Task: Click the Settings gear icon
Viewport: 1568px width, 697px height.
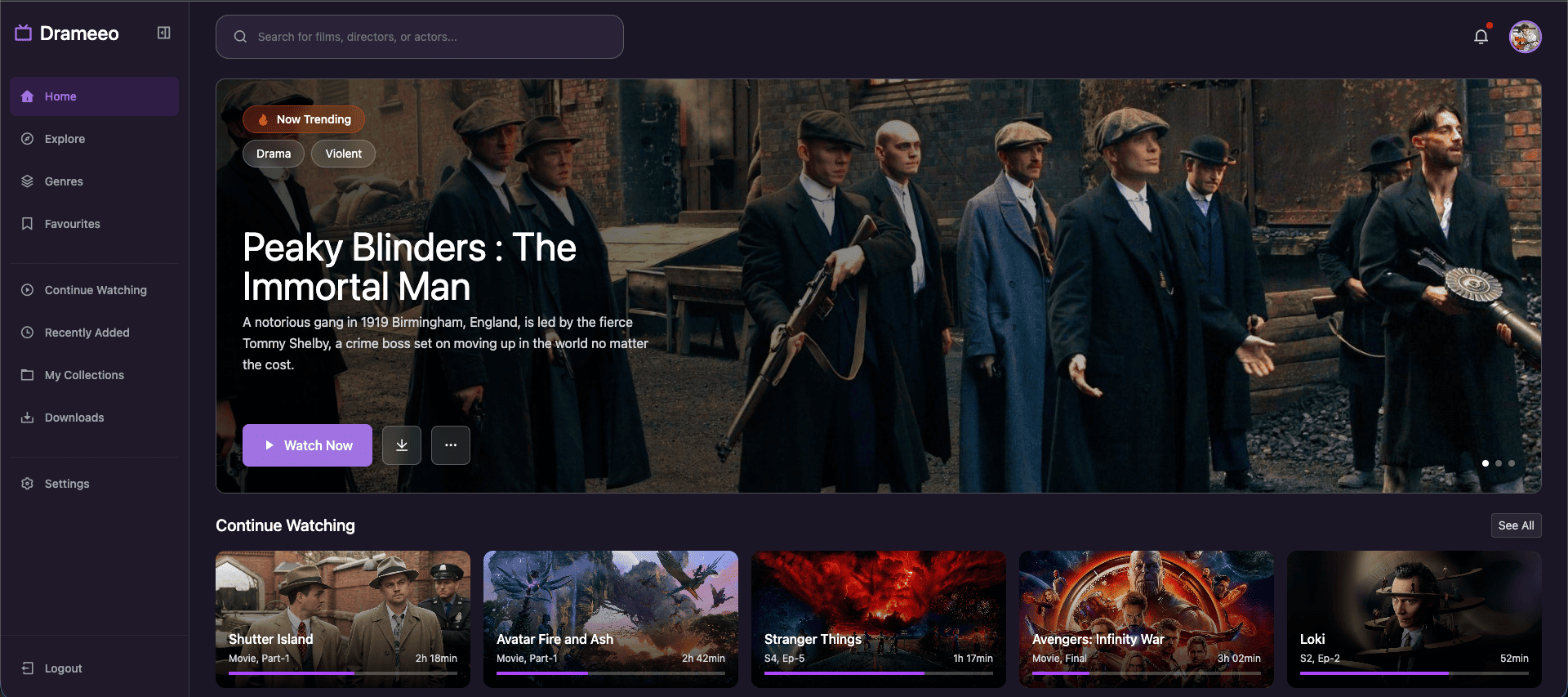Action: 27,484
